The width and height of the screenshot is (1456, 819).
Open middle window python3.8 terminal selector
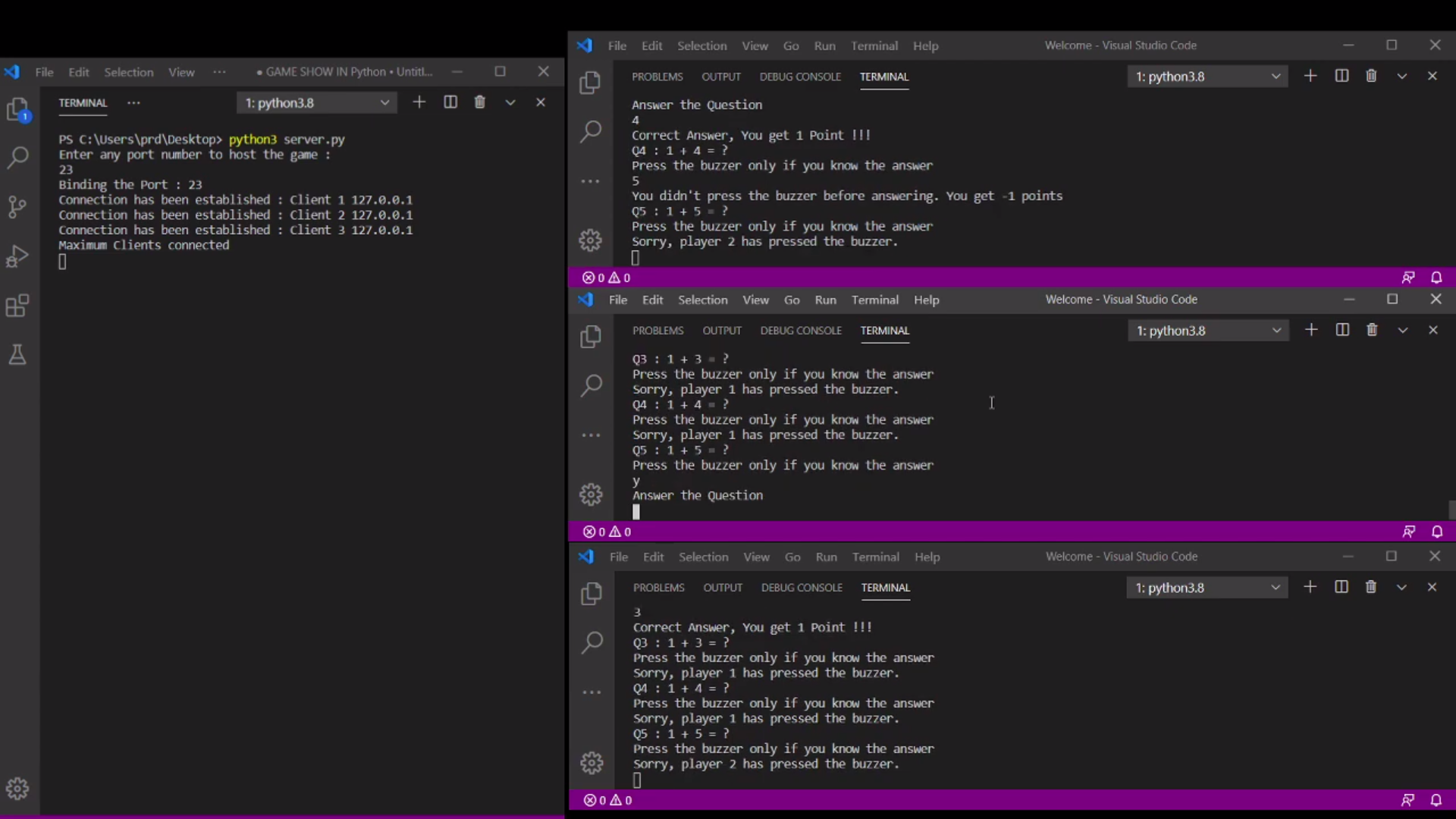tap(1208, 330)
